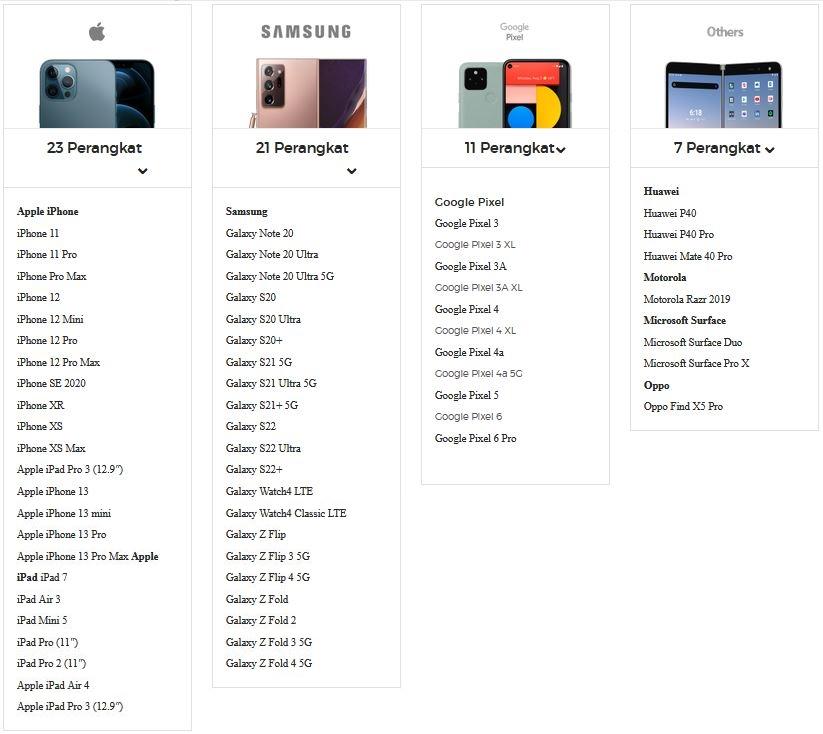This screenshot has width=823, height=734.
Task: Select Galaxy Watch4 Classic LTE entry
Action: (286, 513)
